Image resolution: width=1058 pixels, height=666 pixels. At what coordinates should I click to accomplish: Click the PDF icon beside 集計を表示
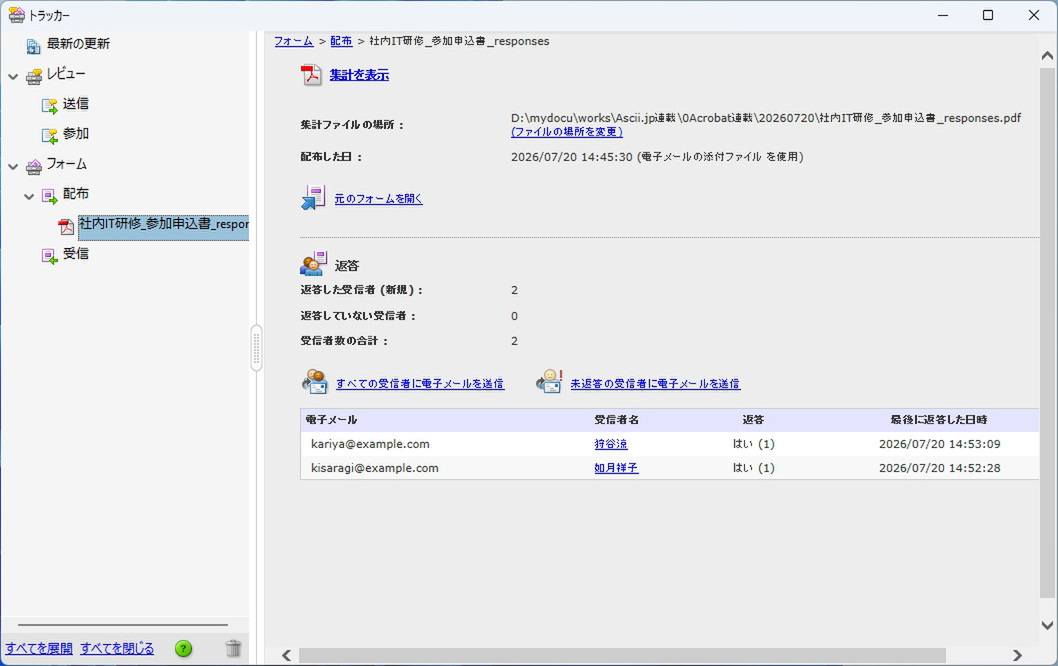[311, 75]
